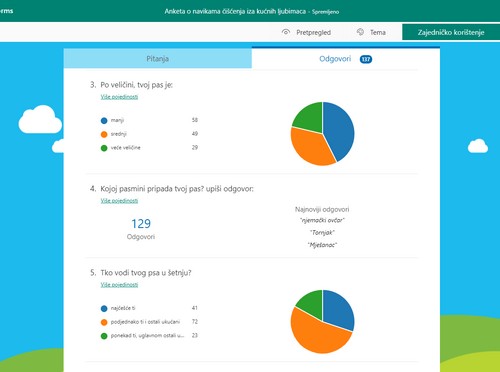Screen dimensions: 500x372
Task: Click green legend dot for ponekad ti
Action: [104, 336]
